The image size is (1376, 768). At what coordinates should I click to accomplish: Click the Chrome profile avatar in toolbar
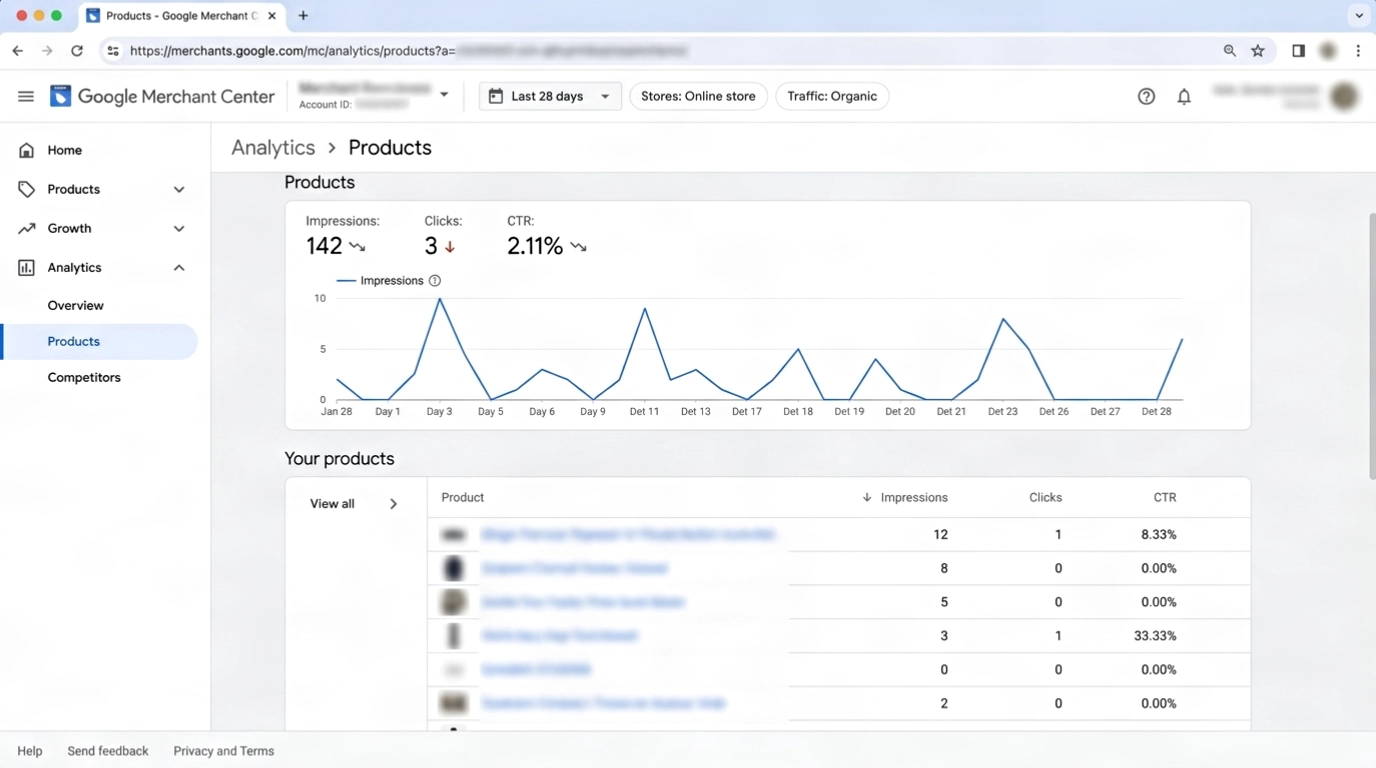coord(1328,51)
